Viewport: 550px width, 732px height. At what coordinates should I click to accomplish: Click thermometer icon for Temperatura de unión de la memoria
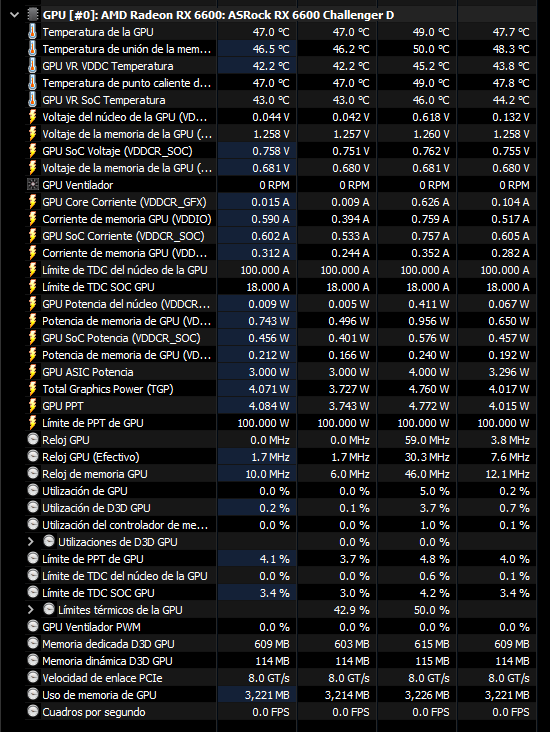32,49
